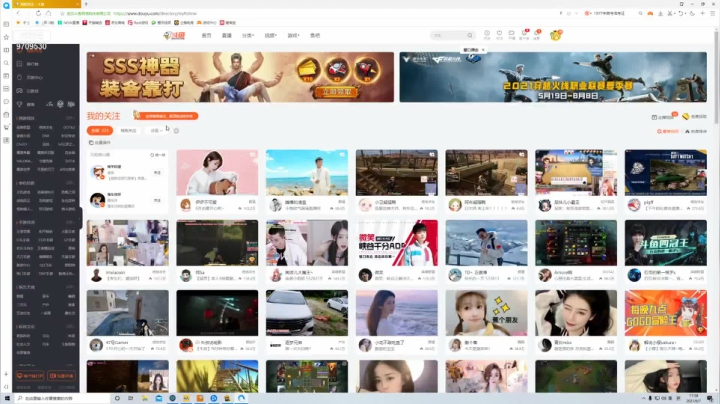Click the refresh 换一换 link in recommendations card
This screenshot has height=404, width=720.
pyautogui.click(x=158, y=155)
